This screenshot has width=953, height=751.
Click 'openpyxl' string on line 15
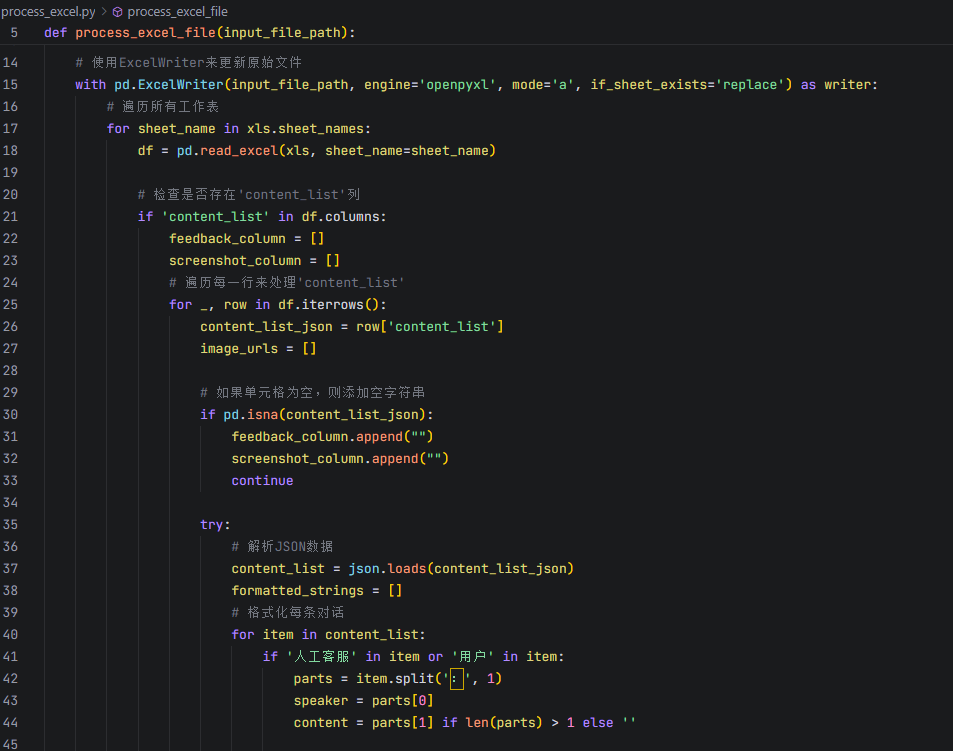[461, 84]
